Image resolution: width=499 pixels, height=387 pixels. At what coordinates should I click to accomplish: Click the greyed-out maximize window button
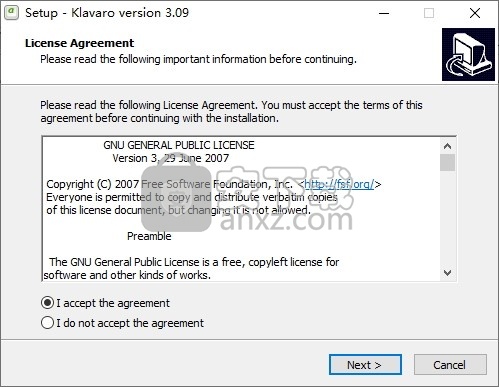(429, 13)
